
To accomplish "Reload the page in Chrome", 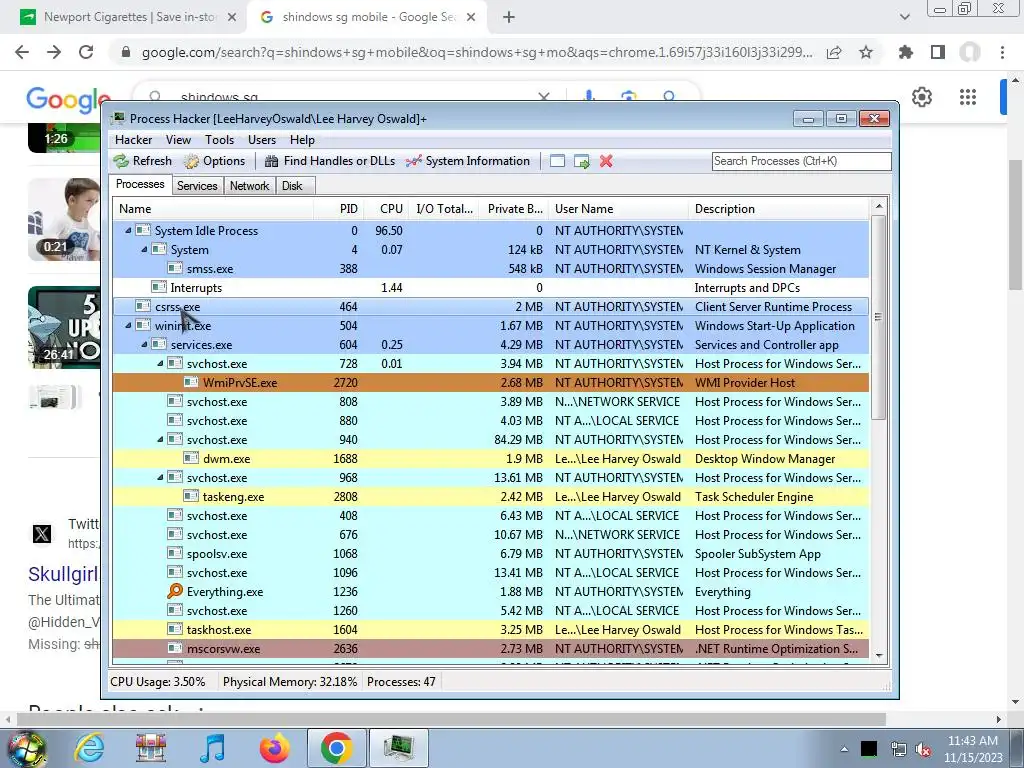I will coord(86,52).
